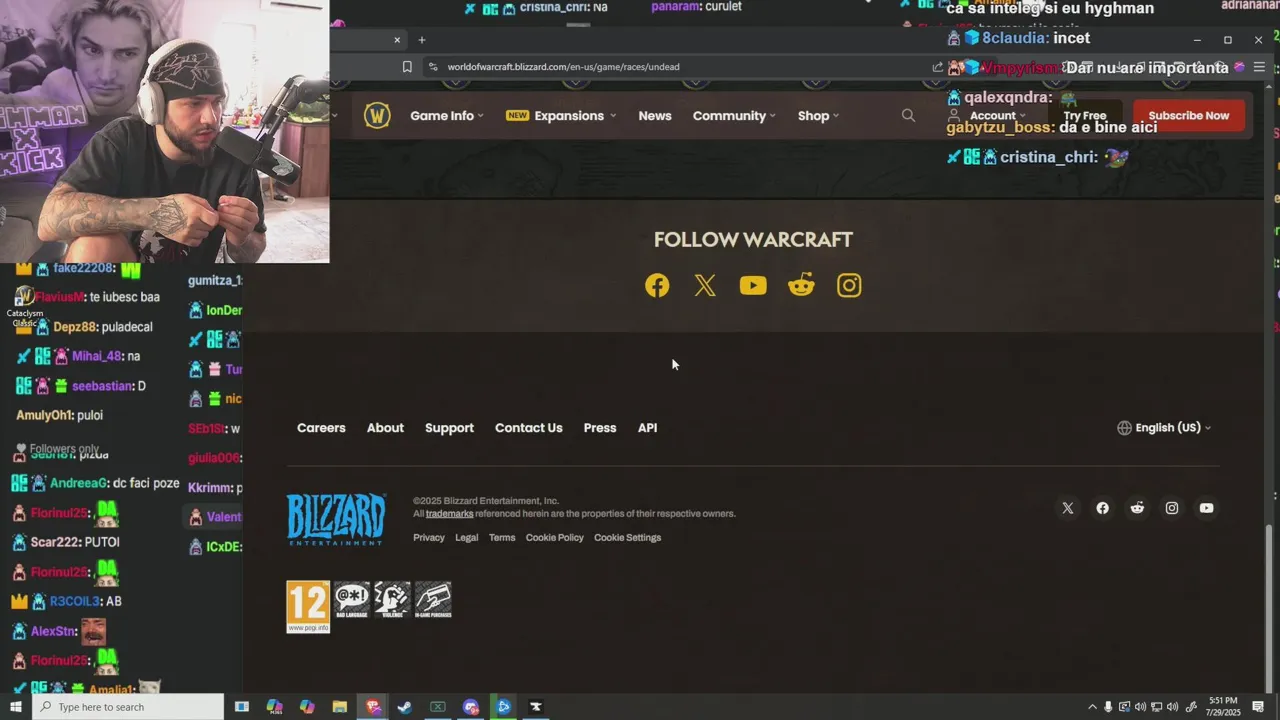
Task: Open the About footer link
Action: 385,428
